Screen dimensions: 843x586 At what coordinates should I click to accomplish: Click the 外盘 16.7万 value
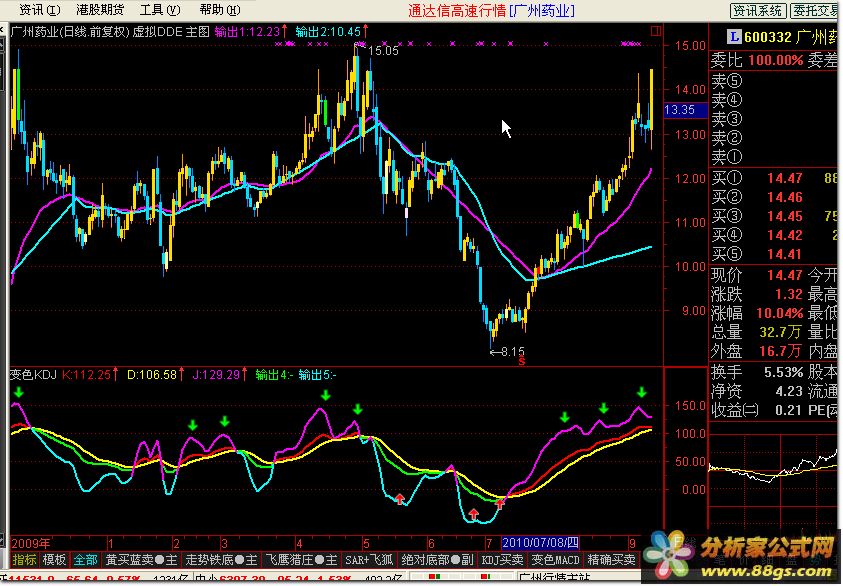click(x=781, y=351)
